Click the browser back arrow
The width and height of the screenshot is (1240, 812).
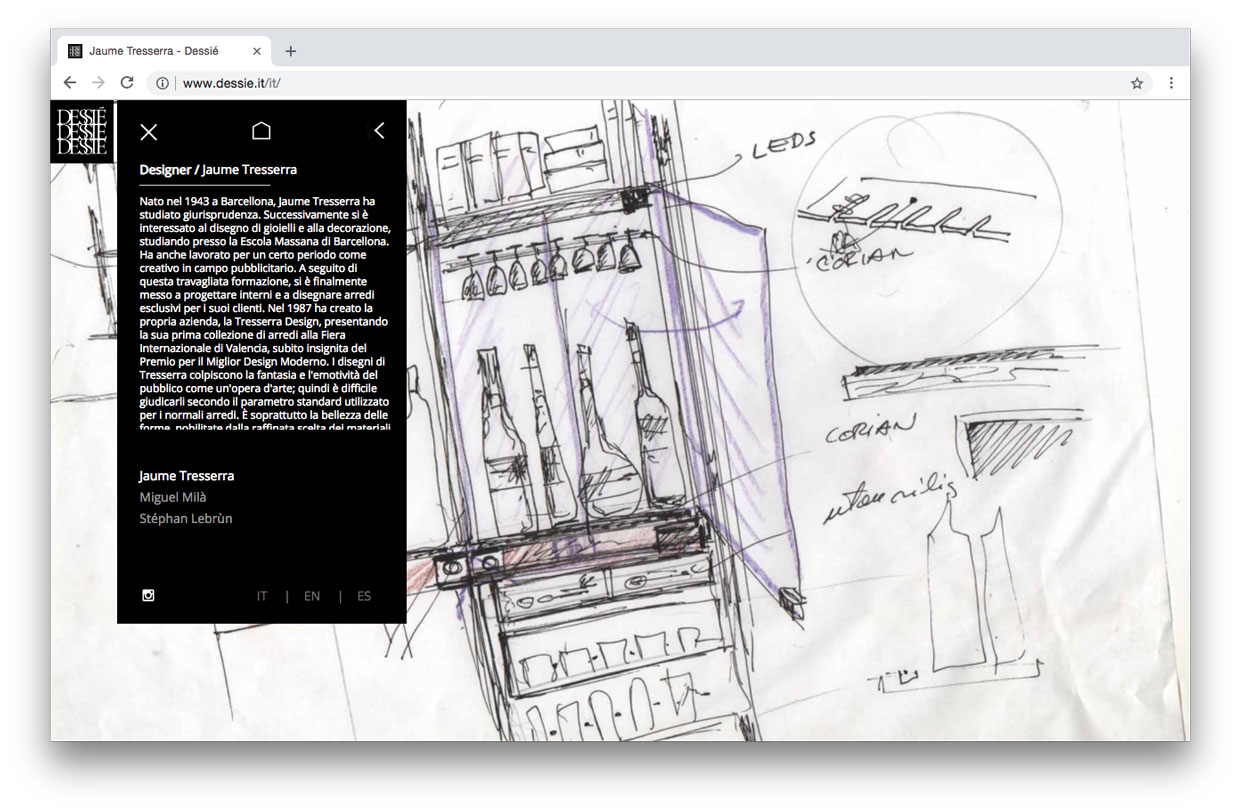click(x=70, y=83)
